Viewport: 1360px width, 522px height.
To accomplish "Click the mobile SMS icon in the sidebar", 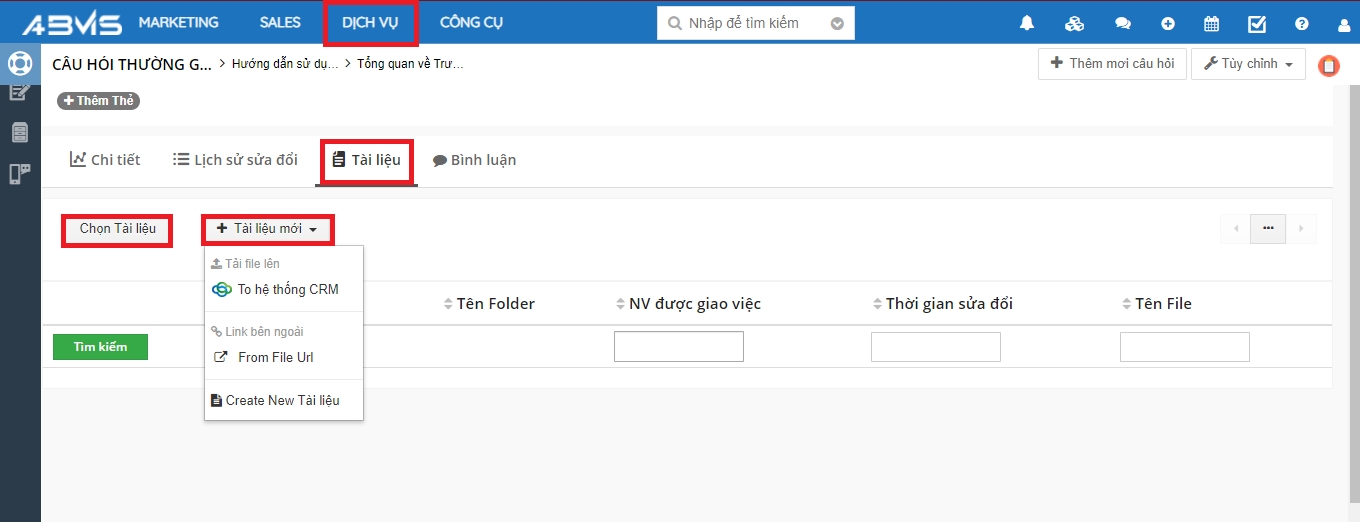I will [x=19, y=174].
